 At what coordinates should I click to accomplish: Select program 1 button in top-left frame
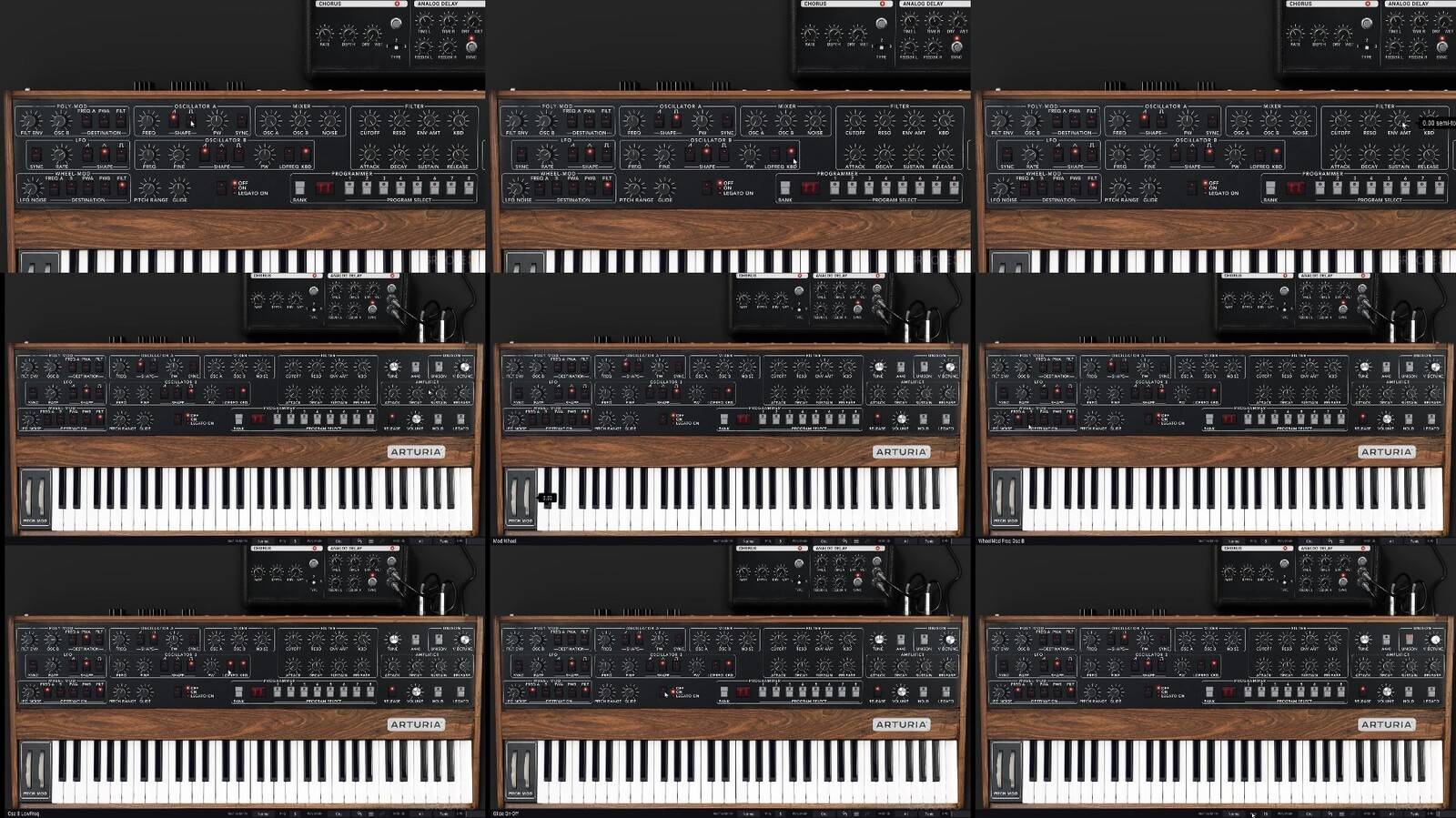349,187
